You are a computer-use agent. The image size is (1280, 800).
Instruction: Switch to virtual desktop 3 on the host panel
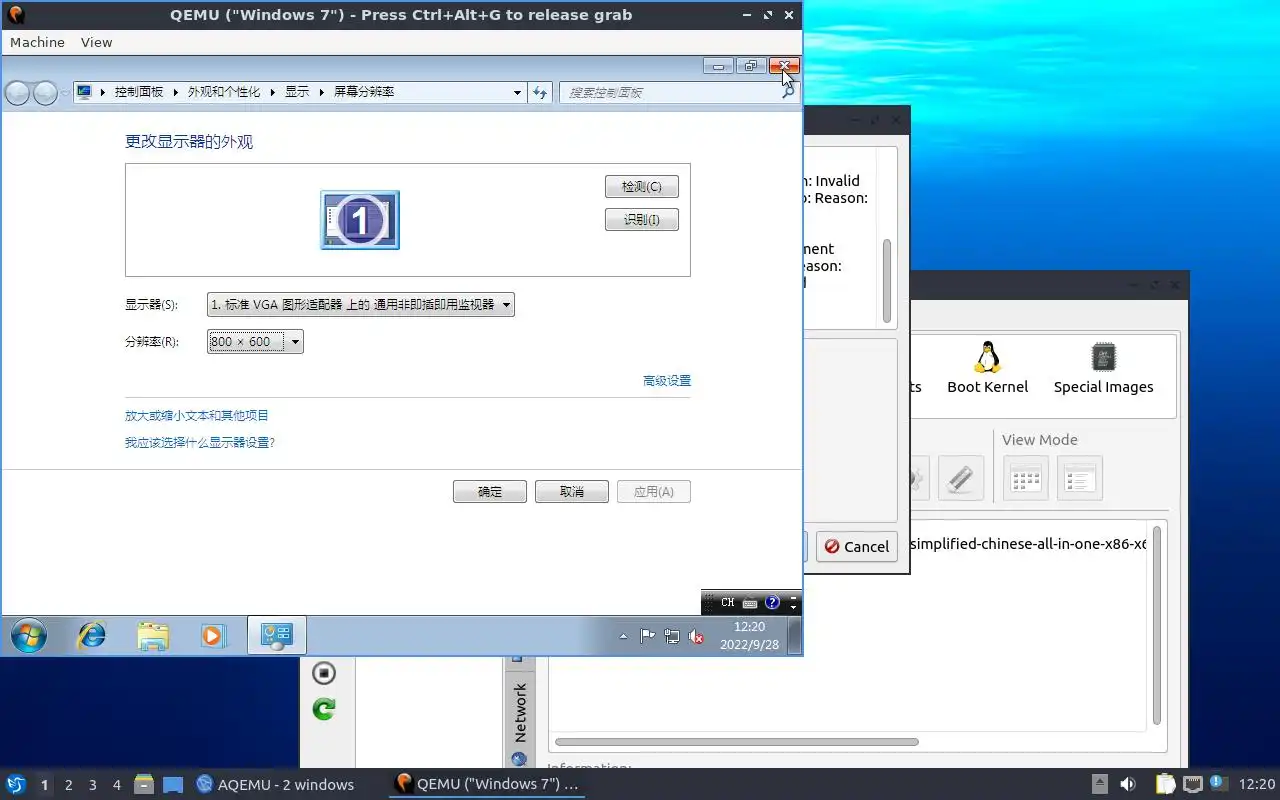pyautogui.click(x=93, y=785)
